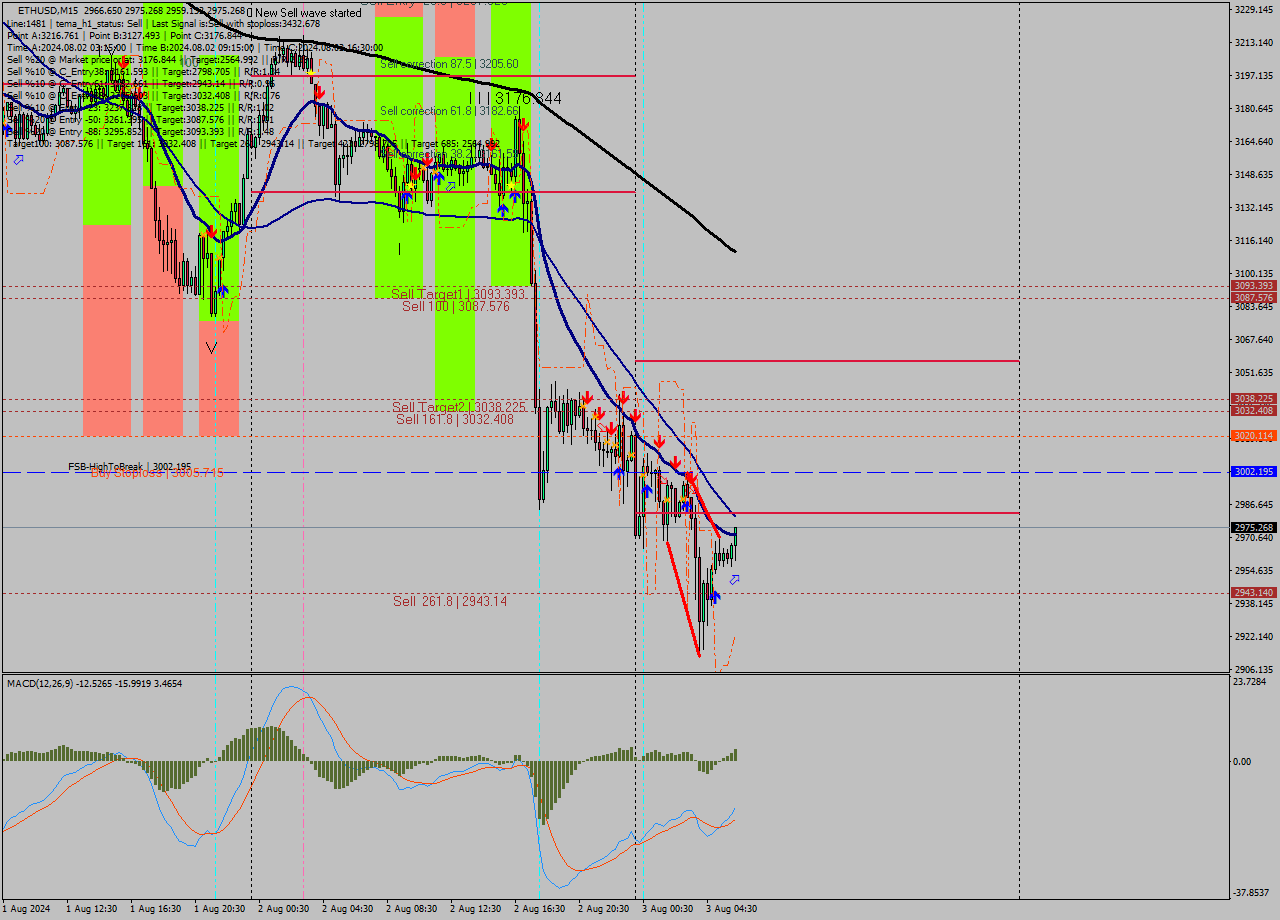
Task: Click 'Sell 261.8 | 2943.14' label
Action: (450, 601)
